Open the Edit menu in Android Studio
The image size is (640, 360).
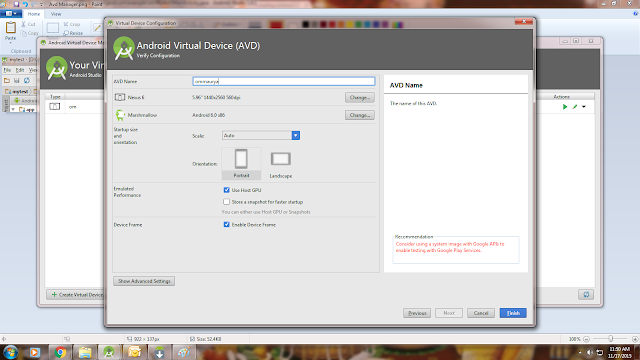click(x=20, y=70)
